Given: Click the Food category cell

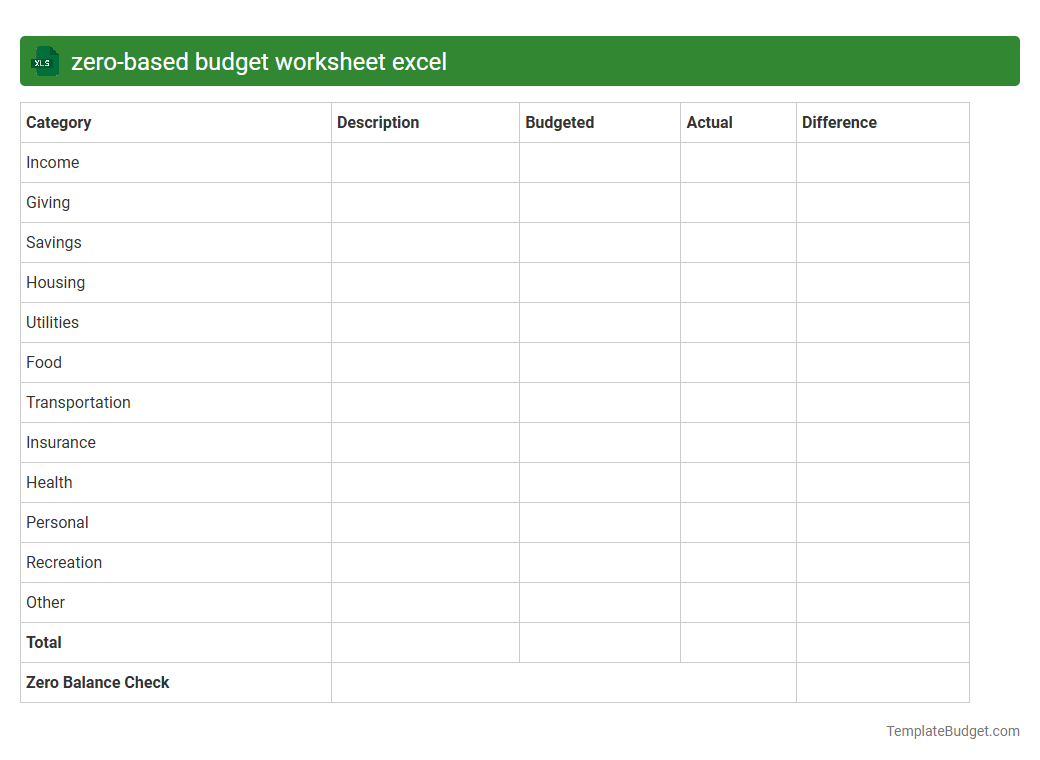Looking at the screenshot, I should pyautogui.click(x=44, y=362).
